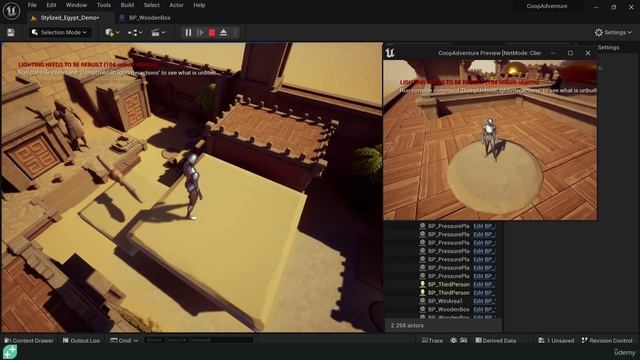The width and height of the screenshot is (640, 360).
Task: Open the Edit menu
Action: point(51,5)
